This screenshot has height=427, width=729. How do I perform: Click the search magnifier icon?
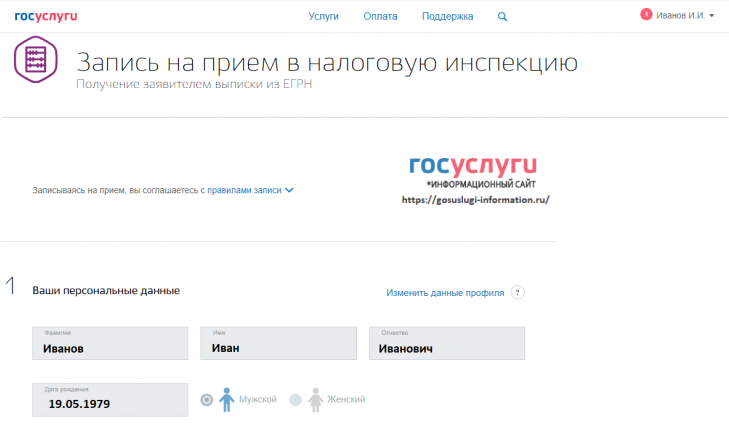click(x=502, y=17)
